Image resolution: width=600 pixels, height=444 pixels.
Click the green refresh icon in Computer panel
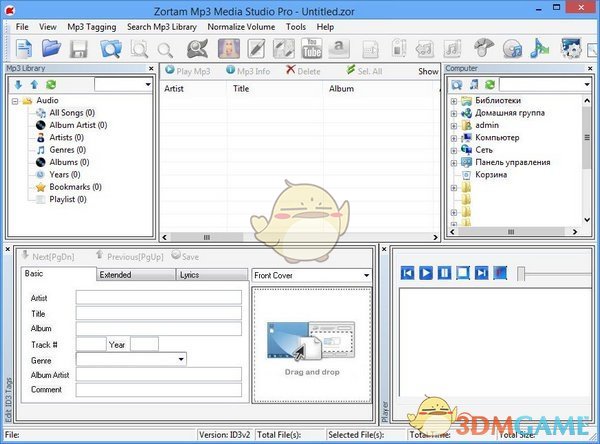click(x=490, y=85)
